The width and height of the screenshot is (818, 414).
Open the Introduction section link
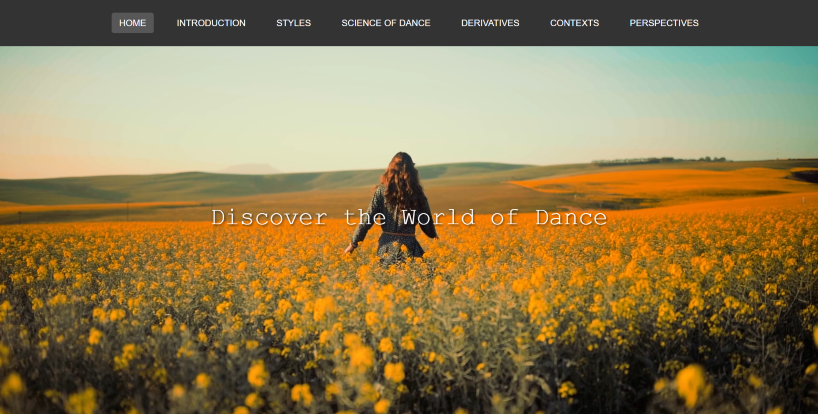tap(211, 23)
